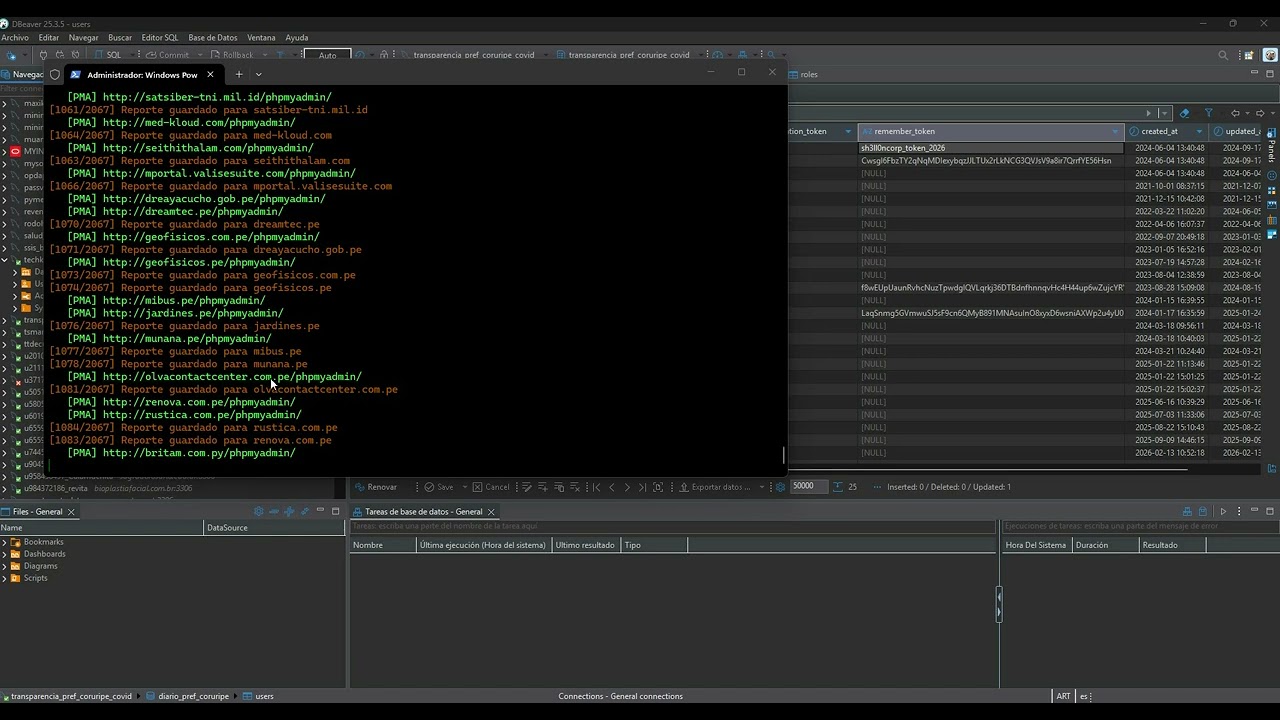Click the Commit toolbar button
This screenshot has width=1280, height=720.
click(167, 55)
